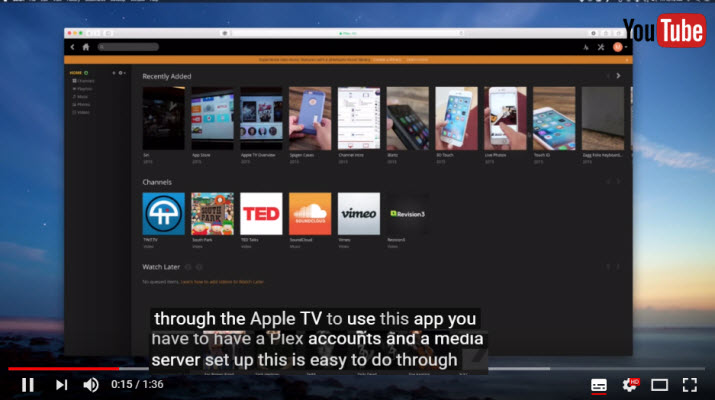Enter full screen mode
Viewport: 715px width, 400px height.
[x=690, y=385]
